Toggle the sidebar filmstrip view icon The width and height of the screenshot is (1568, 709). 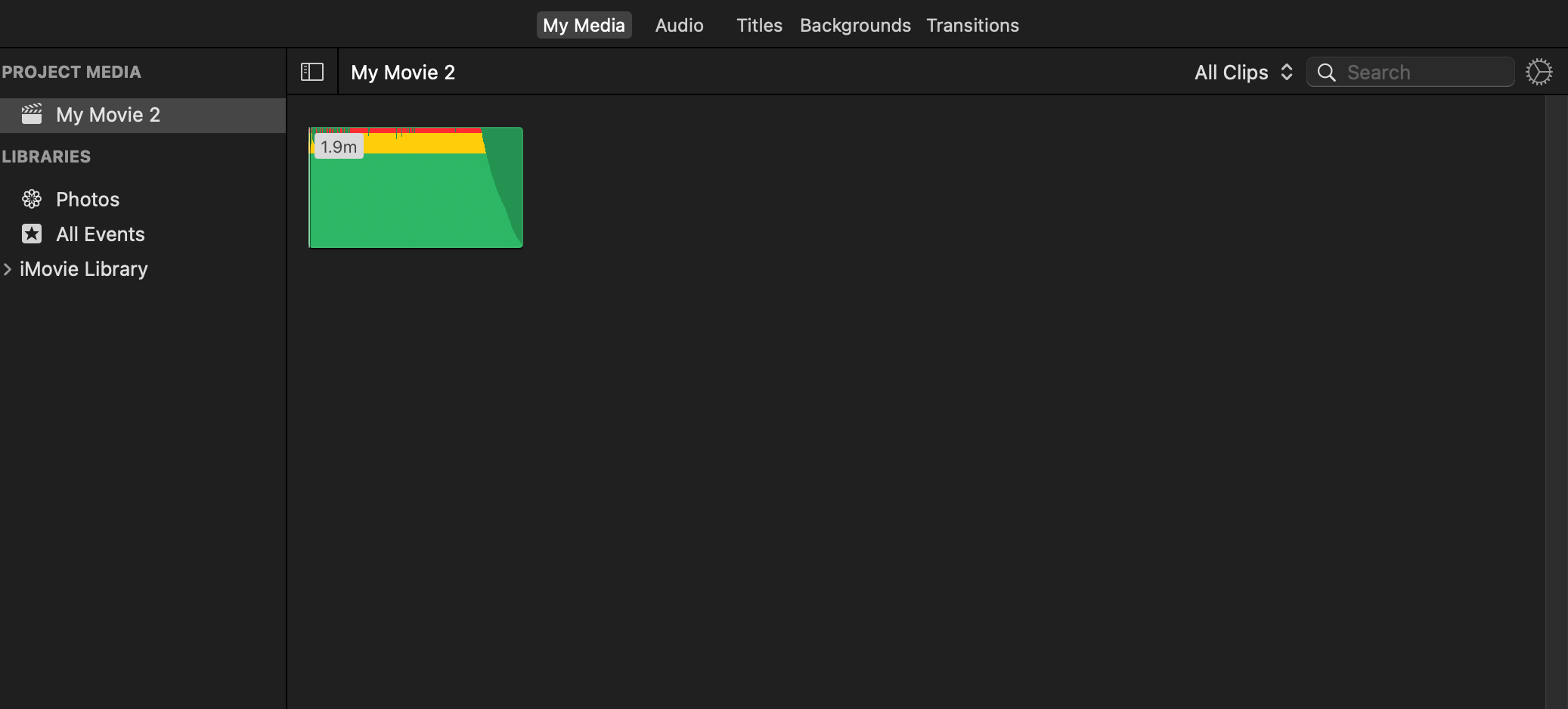tap(311, 71)
